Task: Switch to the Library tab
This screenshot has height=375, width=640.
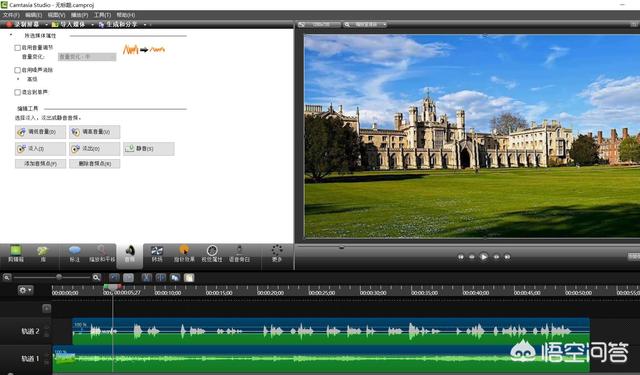Action: pos(42,254)
